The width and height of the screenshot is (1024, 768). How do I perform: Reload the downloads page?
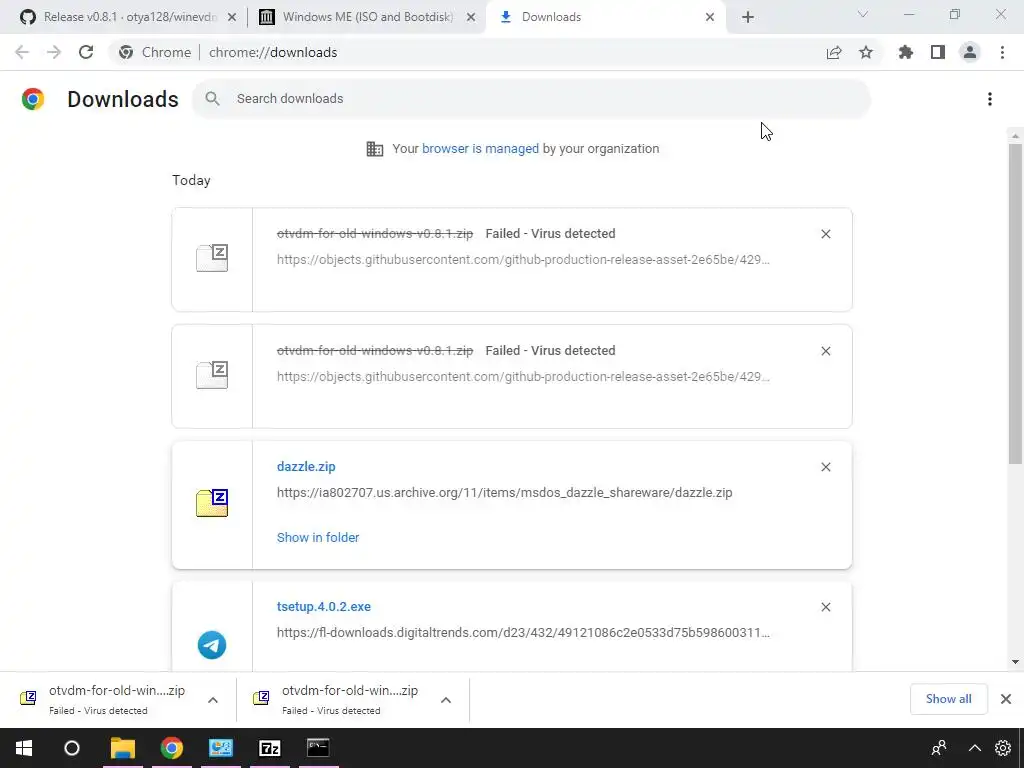86,52
